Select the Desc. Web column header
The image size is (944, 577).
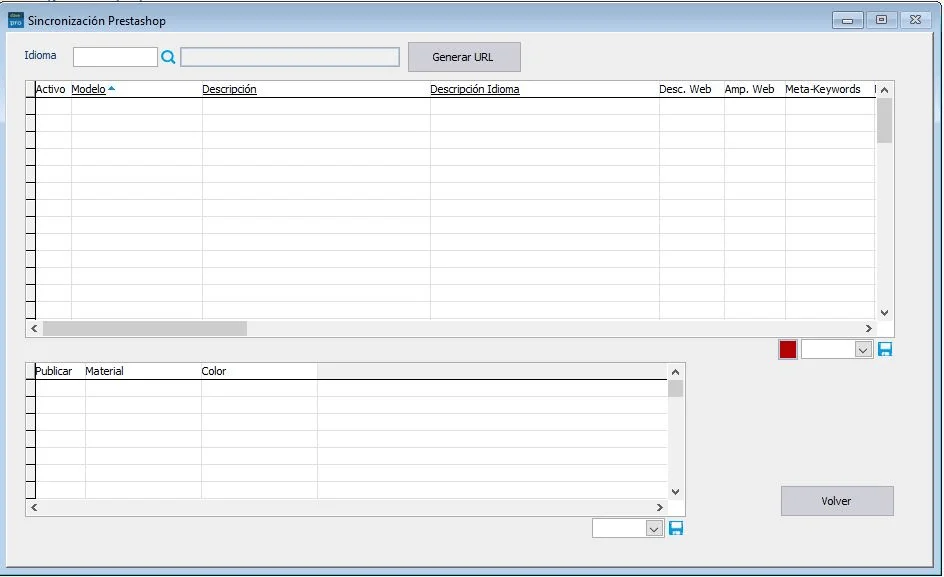[x=685, y=89]
